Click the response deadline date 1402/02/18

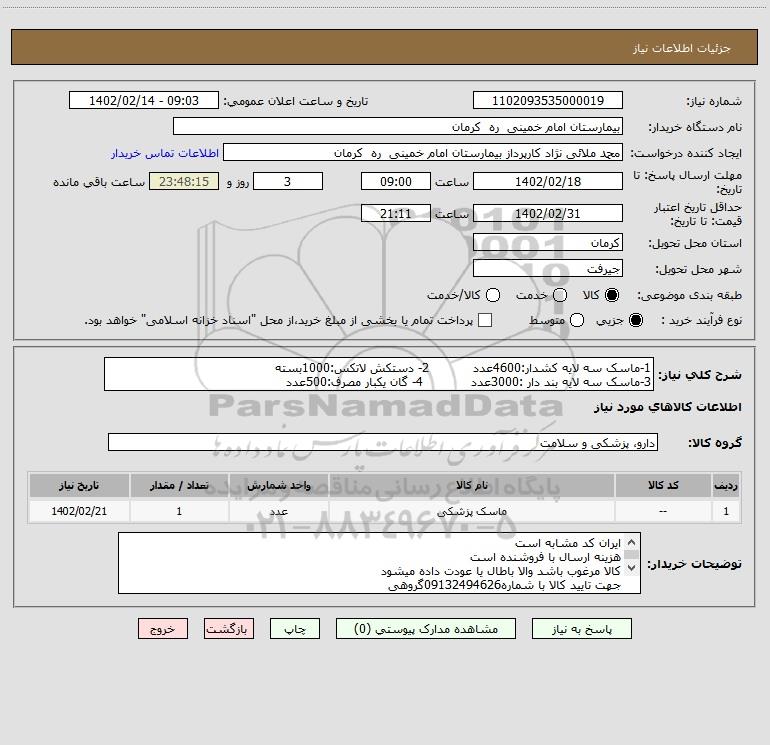548,181
